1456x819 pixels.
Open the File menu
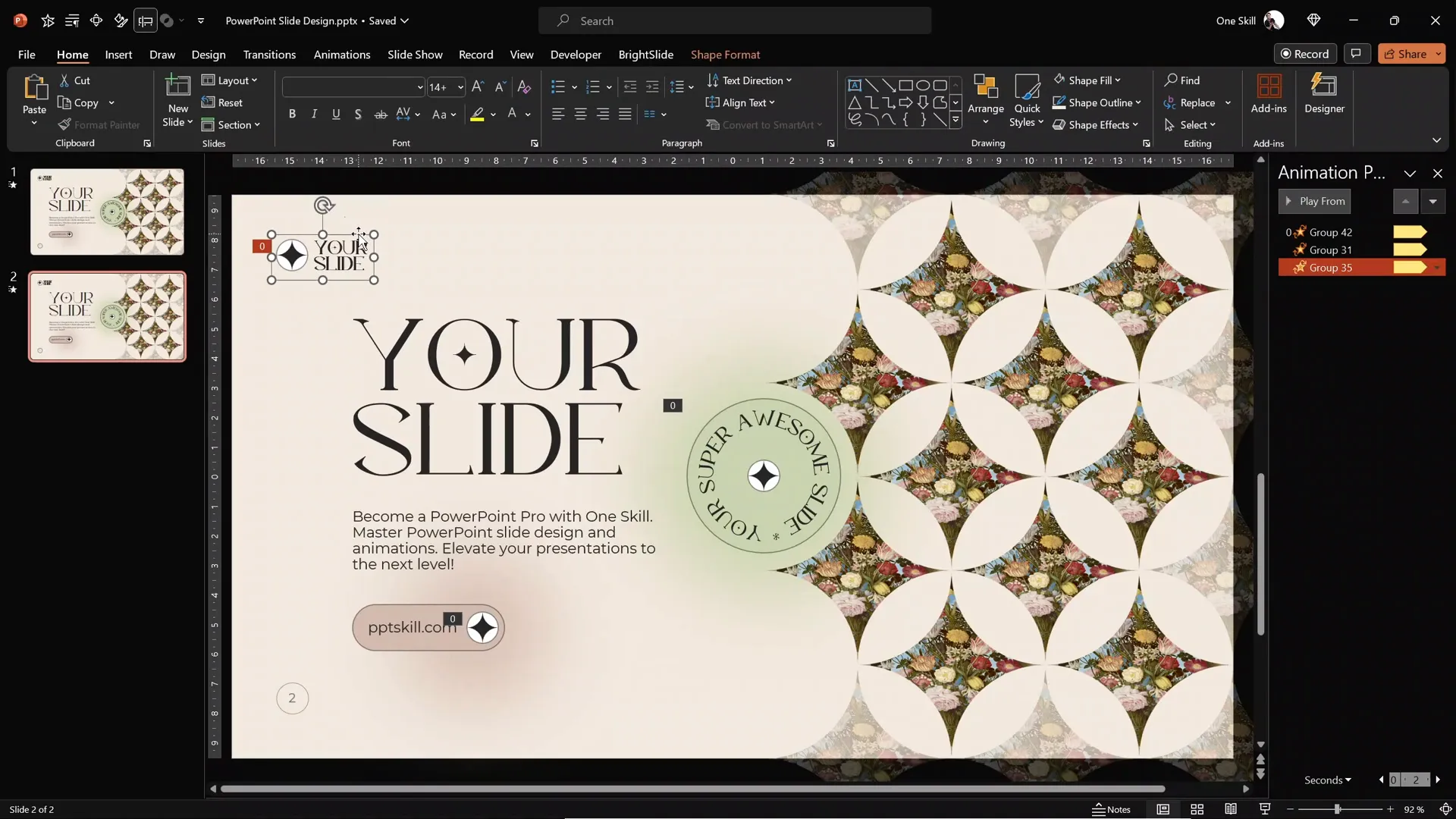point(27,55)
